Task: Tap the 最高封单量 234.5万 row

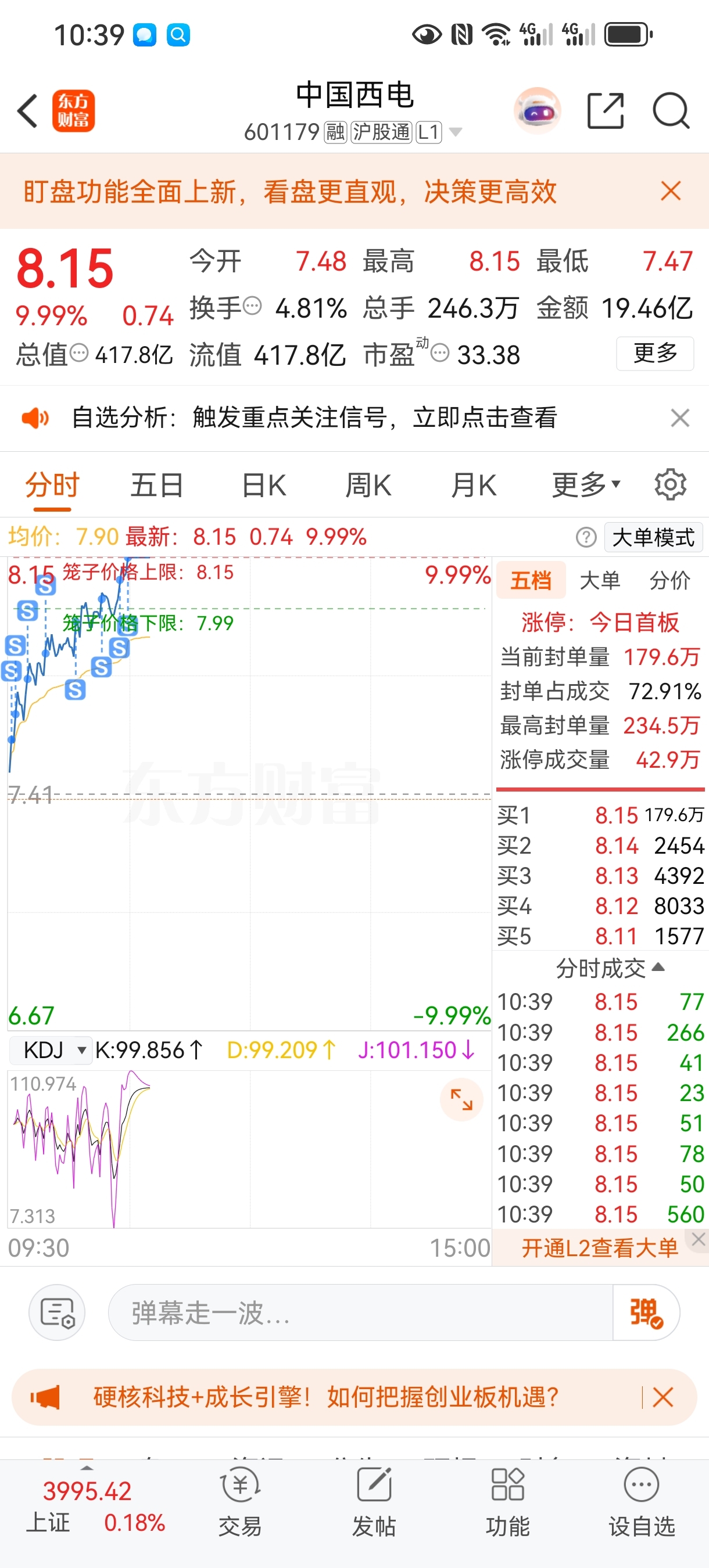Action: pyautogui.click(x=600, y=725)
